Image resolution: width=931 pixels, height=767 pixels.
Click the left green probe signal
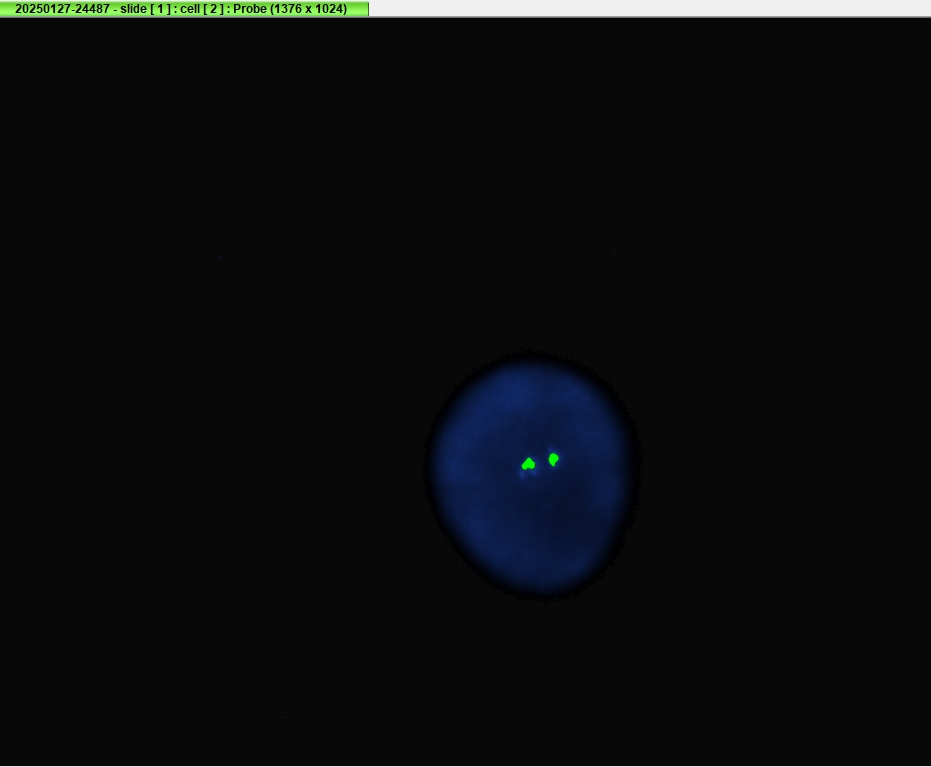[528, 464]
